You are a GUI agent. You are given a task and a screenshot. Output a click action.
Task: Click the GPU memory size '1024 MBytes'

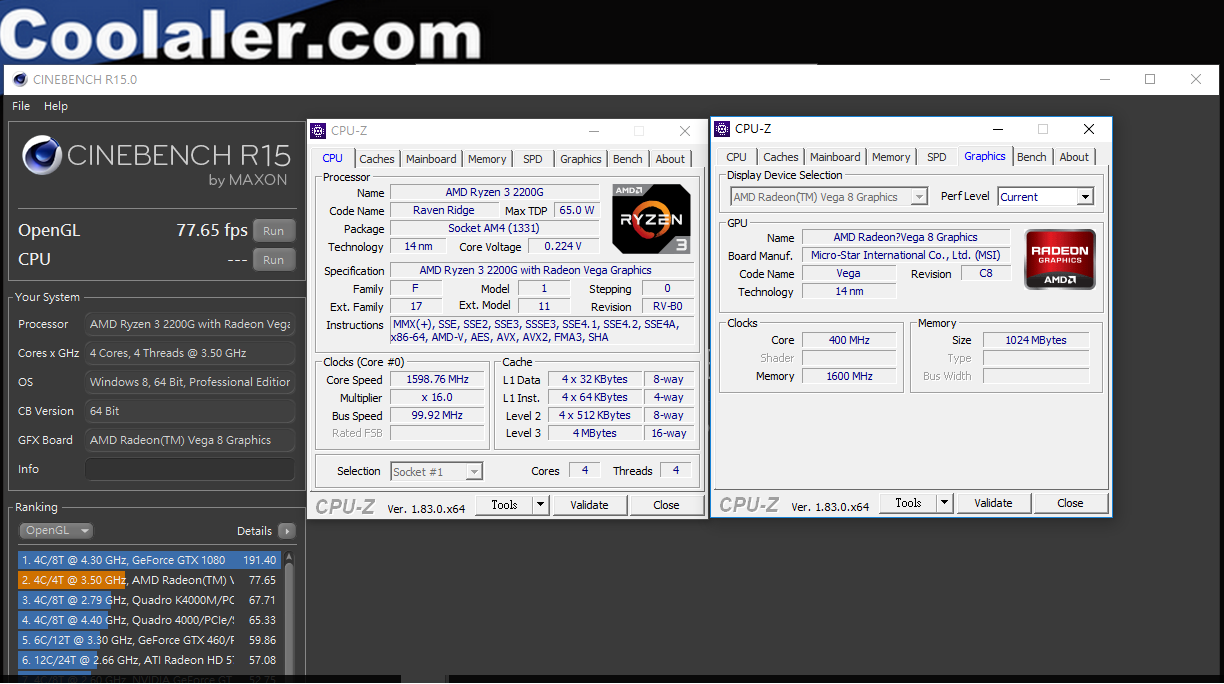pos(1036,340)
